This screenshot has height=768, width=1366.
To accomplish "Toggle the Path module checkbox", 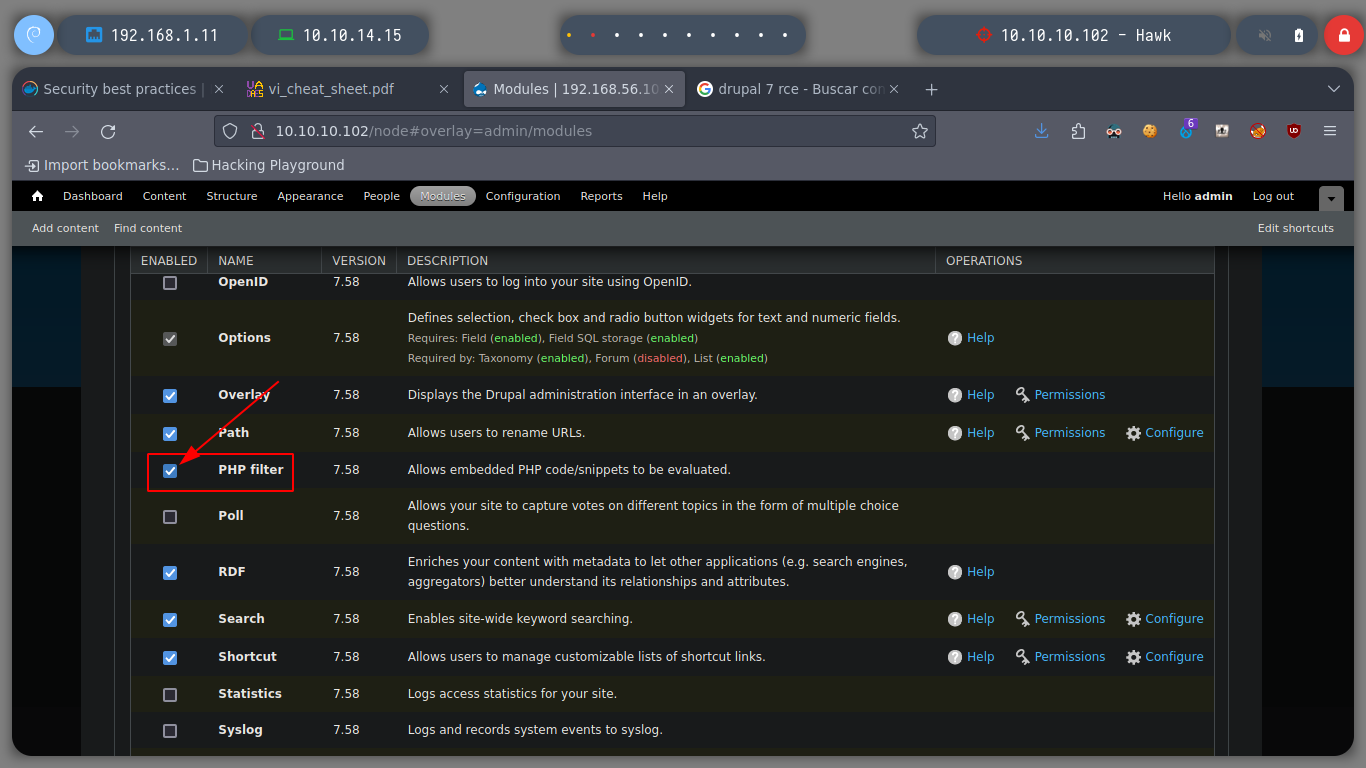I will coord(170,434).
